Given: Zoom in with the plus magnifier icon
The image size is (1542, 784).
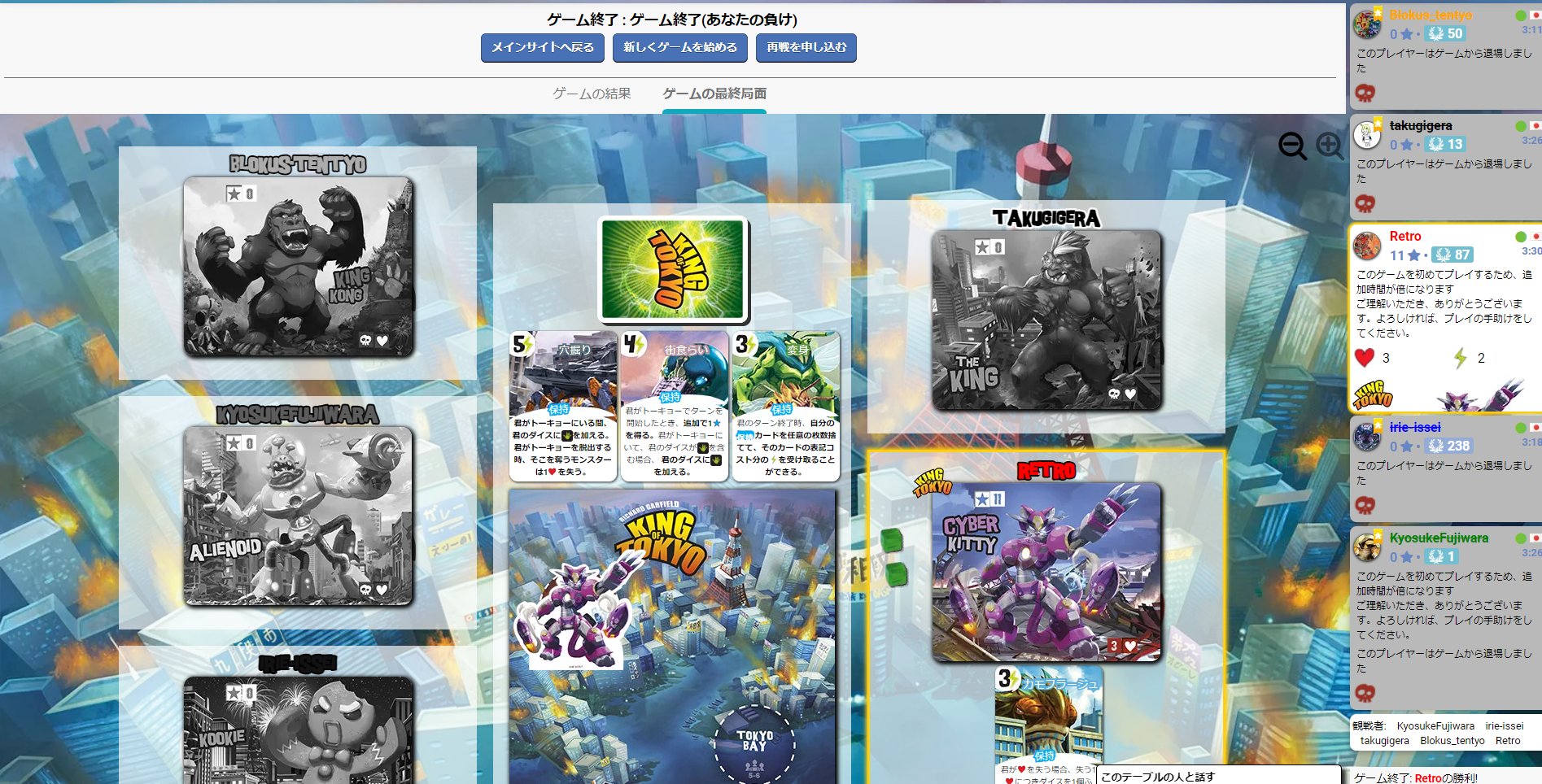Looking at the screenshot, I should click(x=1330, y=146).
